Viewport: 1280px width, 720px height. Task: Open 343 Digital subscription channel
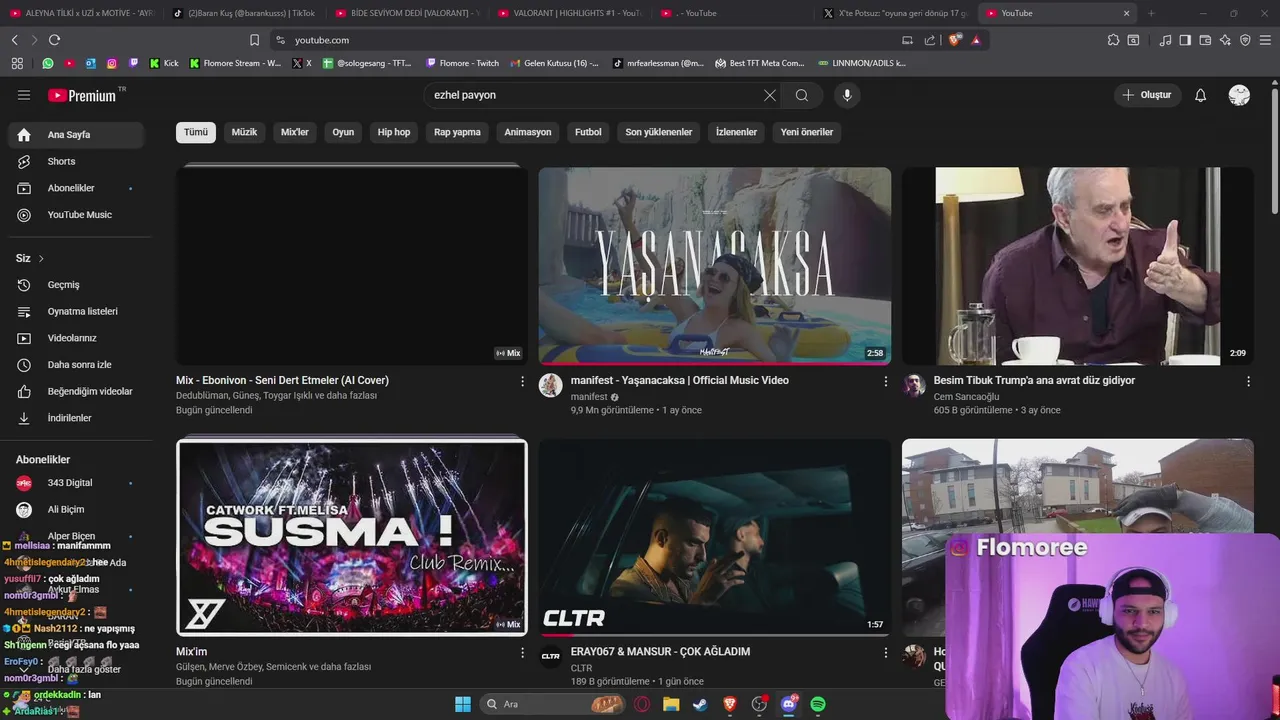76,483
